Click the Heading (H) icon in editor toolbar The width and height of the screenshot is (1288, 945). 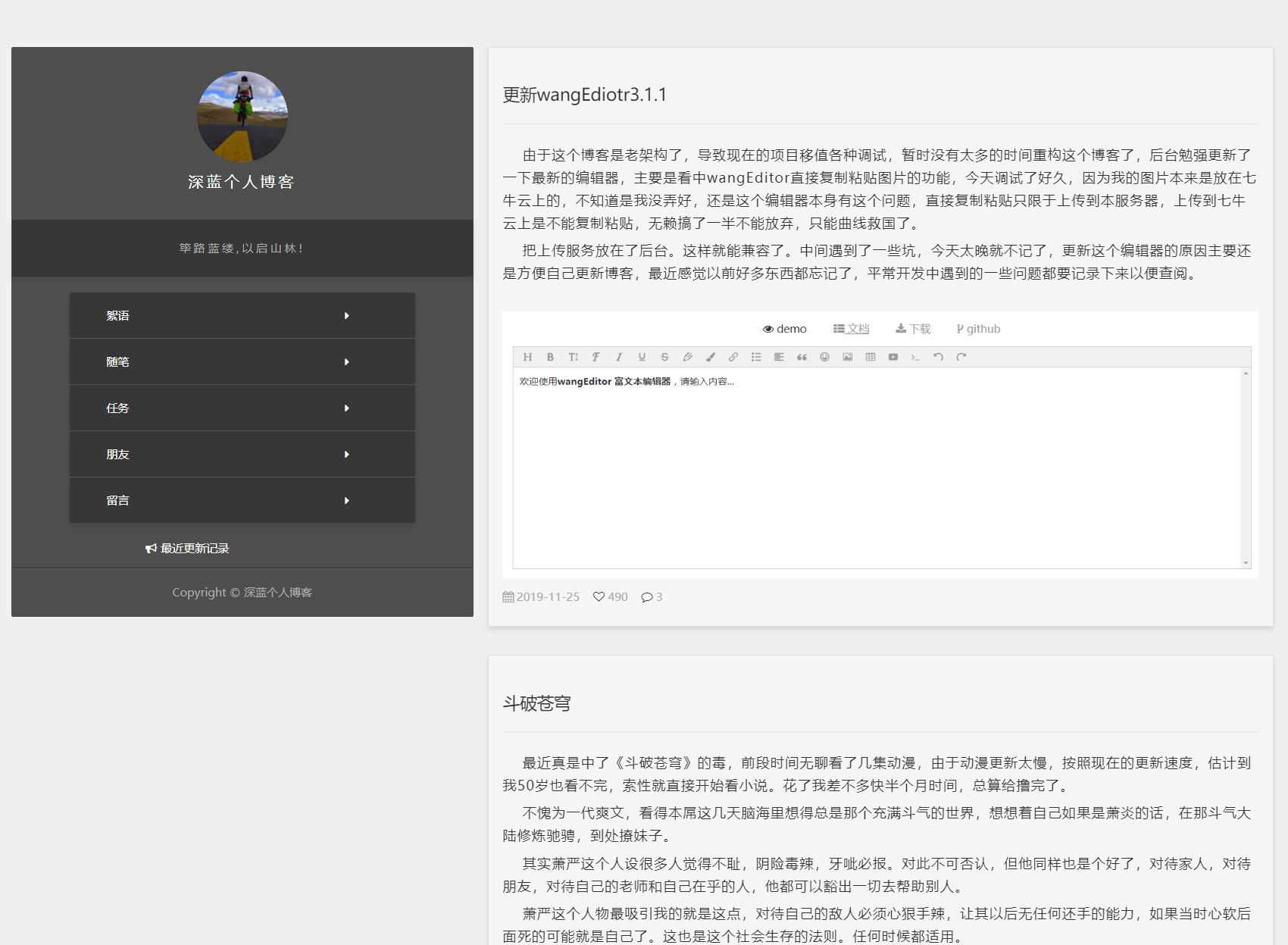point(528,357)
